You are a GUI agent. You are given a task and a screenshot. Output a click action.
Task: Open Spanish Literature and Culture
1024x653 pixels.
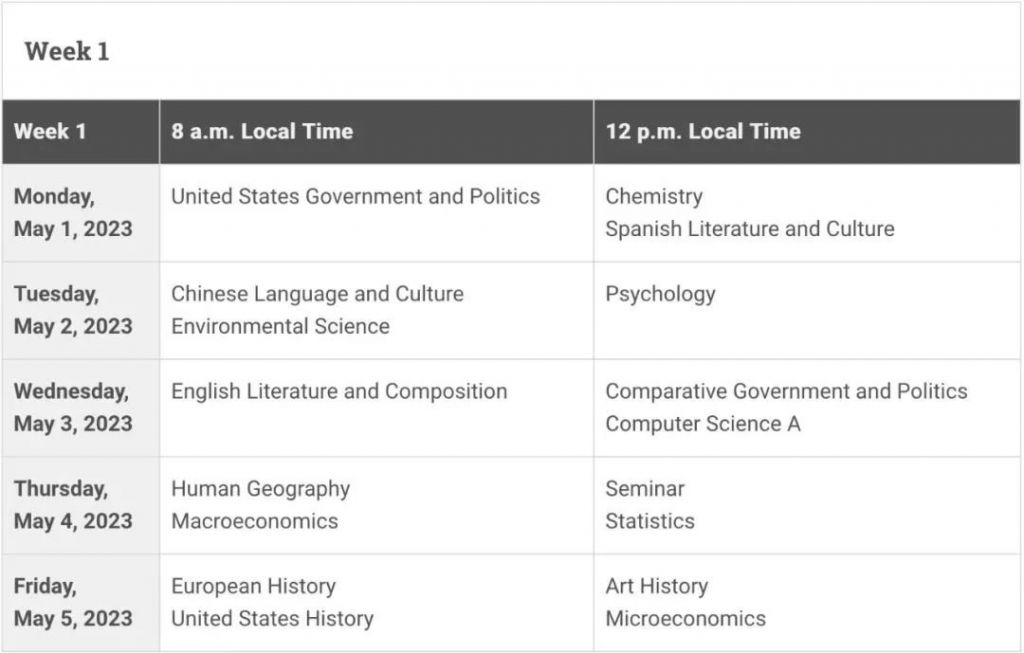pos(750,229)
